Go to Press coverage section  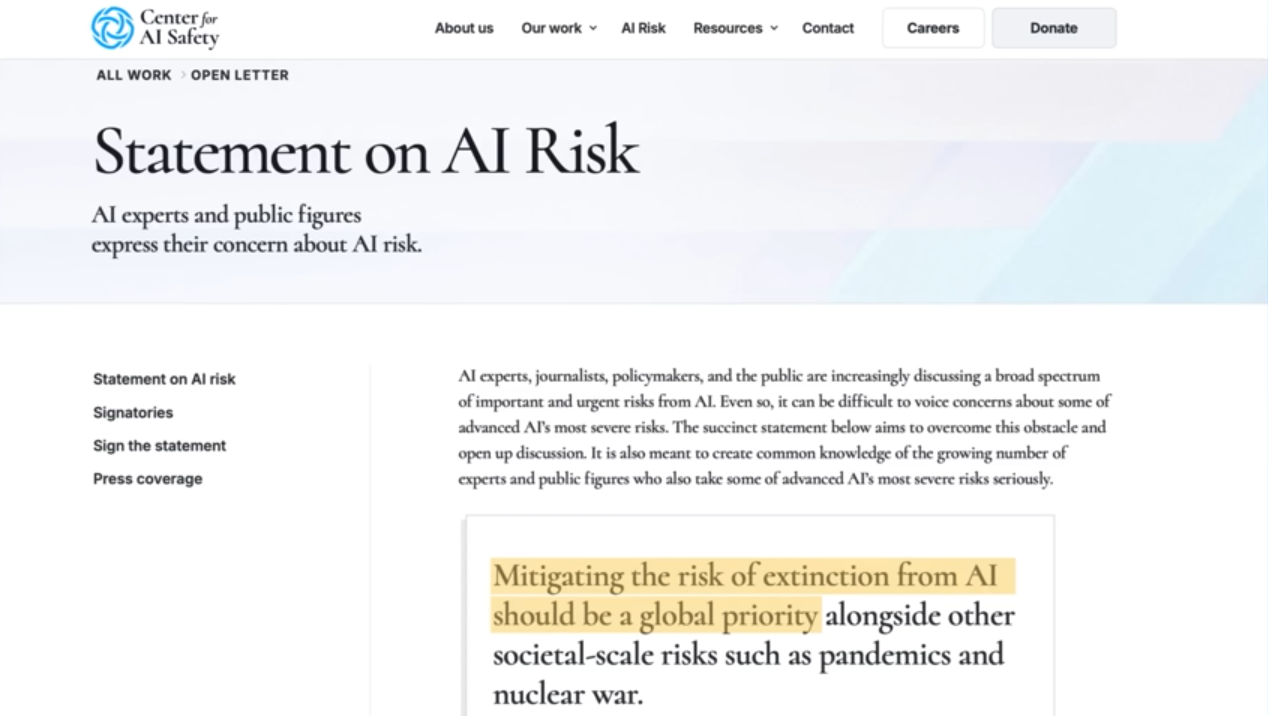tap(147, 478)
